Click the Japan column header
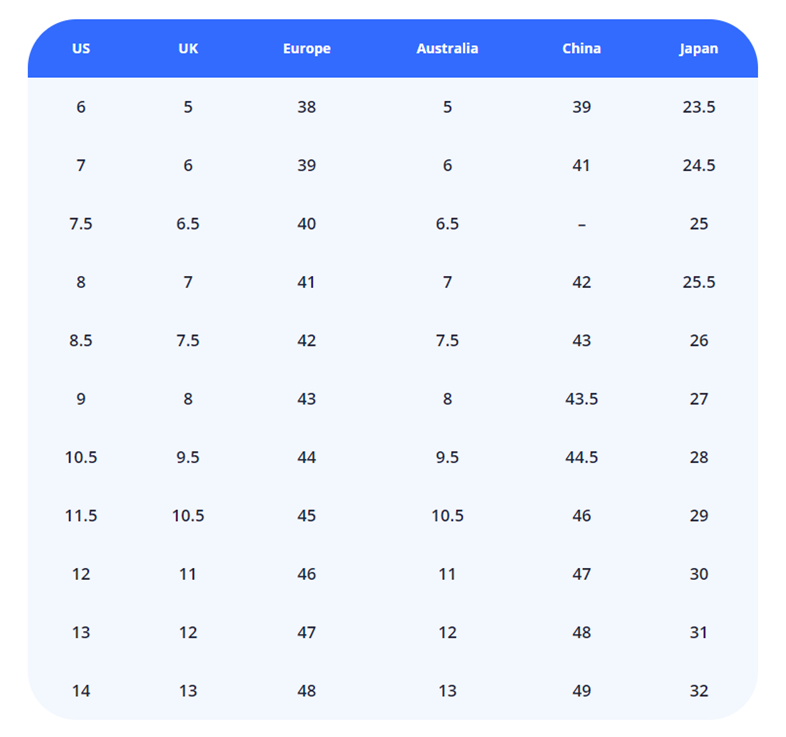The image size is (786, 737). click(x=698, y=48)
